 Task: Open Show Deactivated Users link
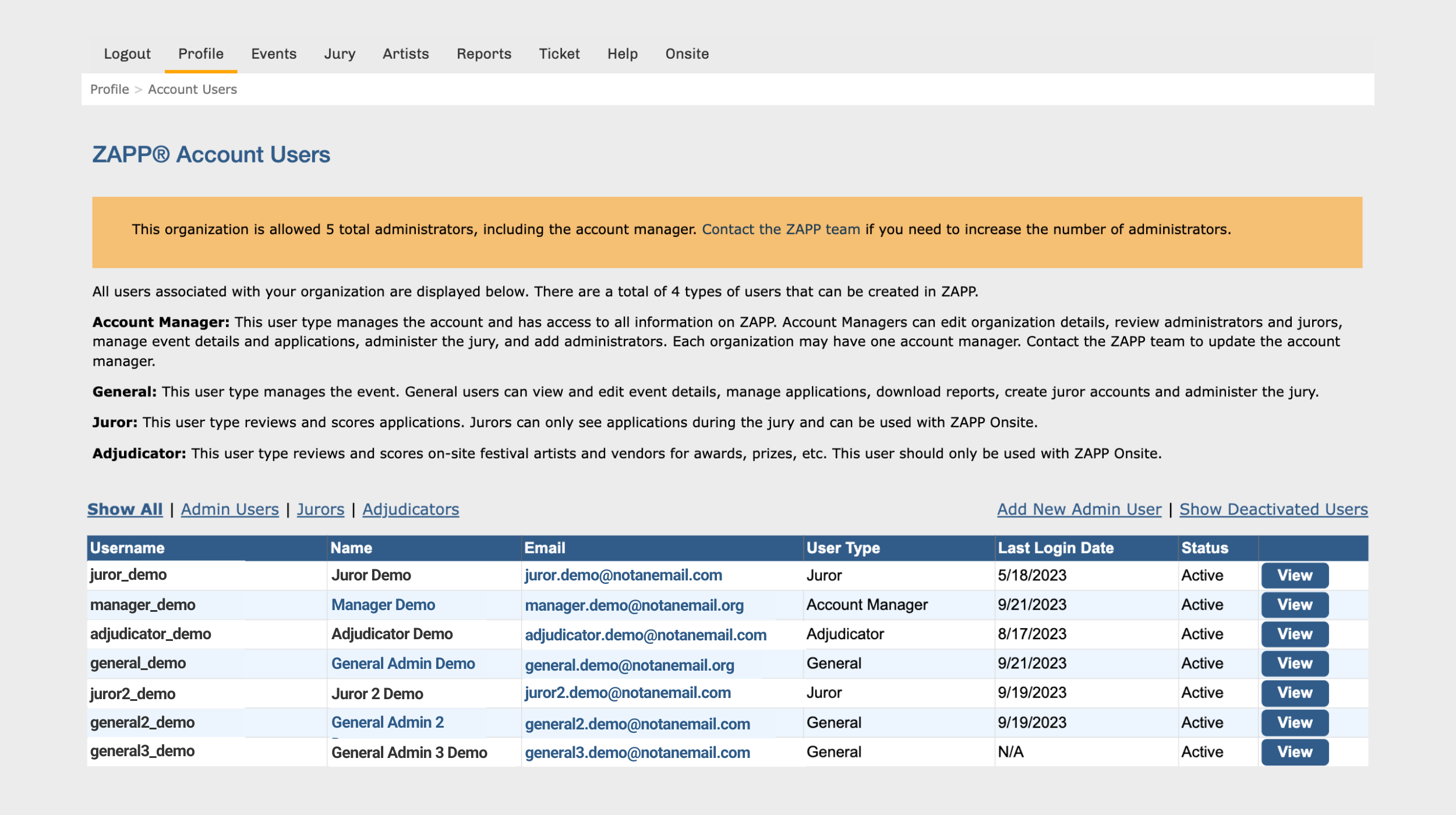click(1273, 509)
